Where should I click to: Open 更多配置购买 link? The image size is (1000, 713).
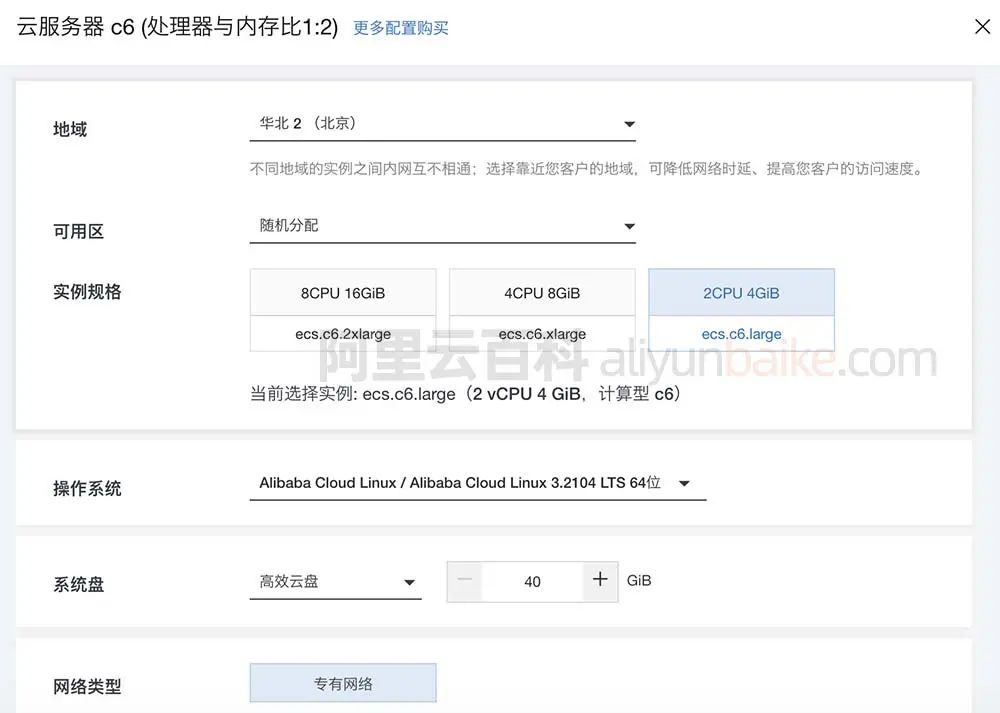point(400,30)
